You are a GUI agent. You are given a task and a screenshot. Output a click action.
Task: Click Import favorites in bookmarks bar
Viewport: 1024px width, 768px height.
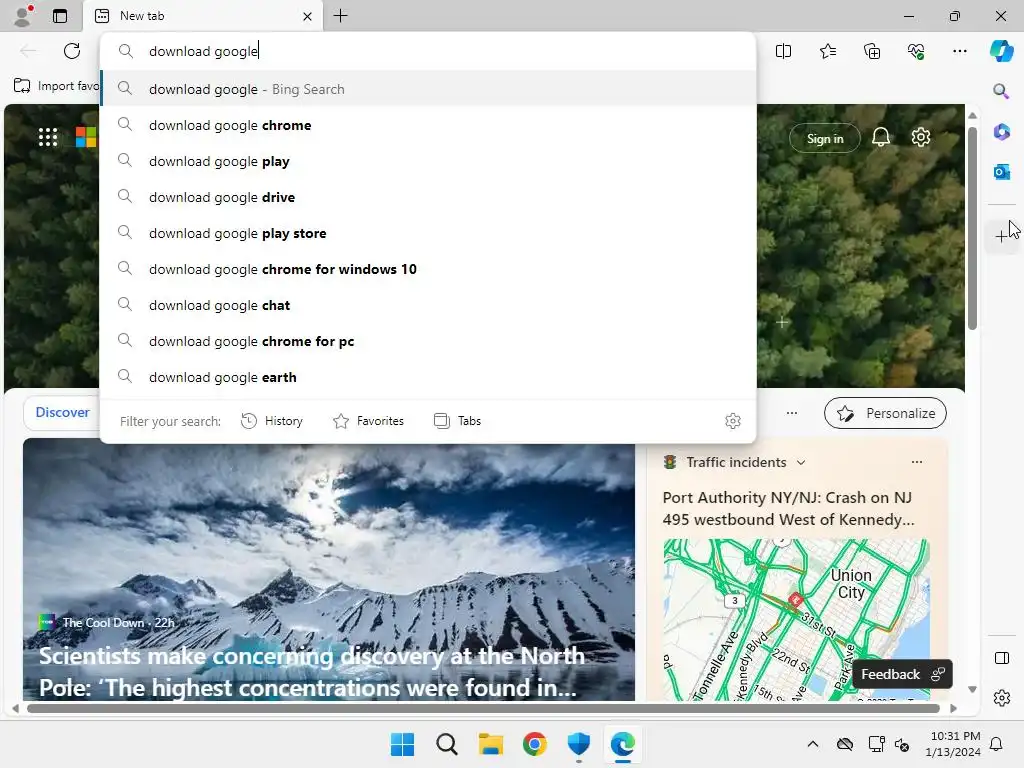click(57, 86)
